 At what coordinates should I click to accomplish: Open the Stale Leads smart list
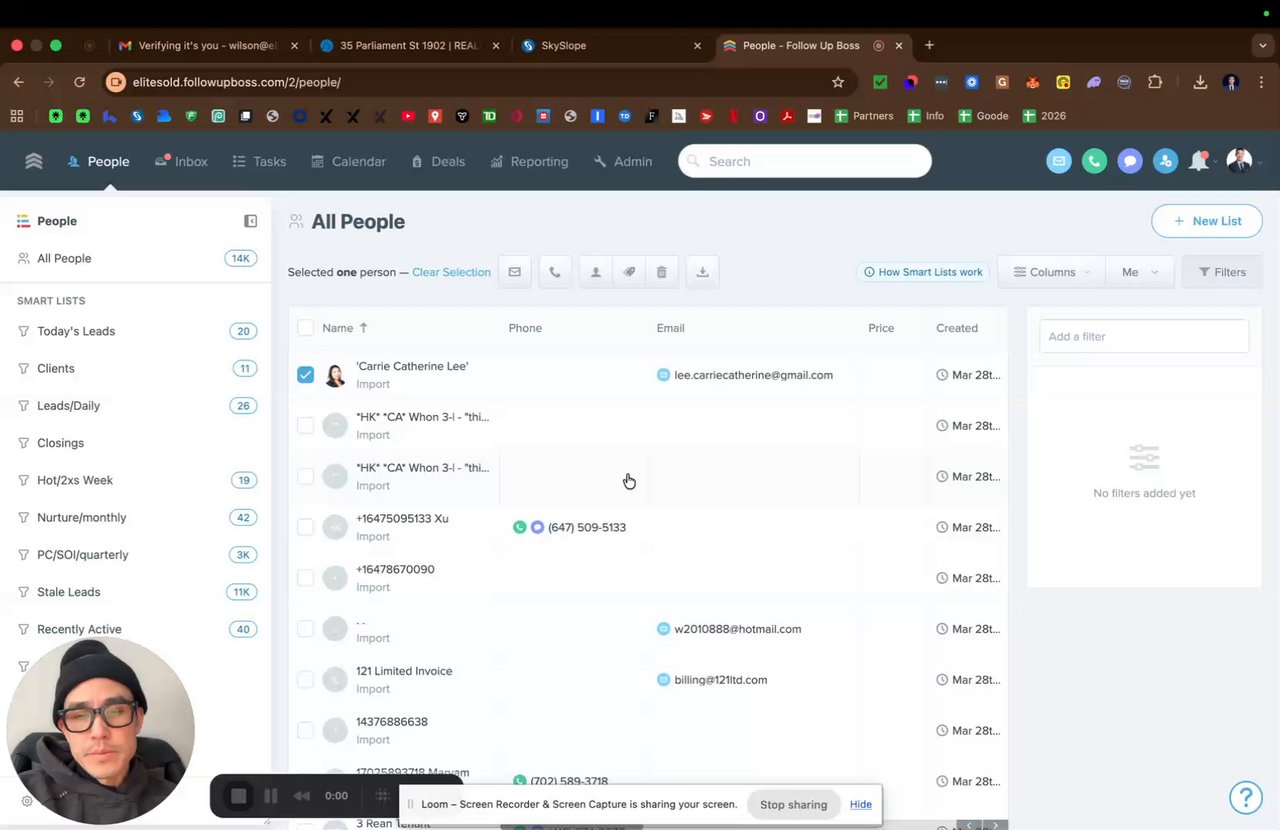[136, 592]
